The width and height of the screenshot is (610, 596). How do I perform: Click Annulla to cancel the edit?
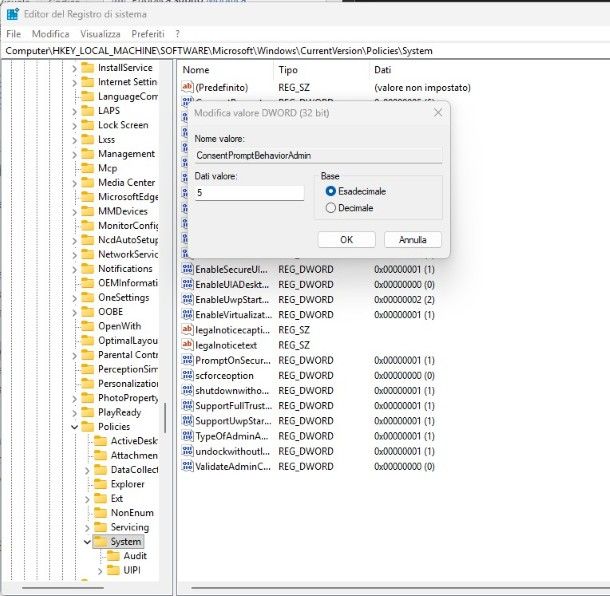412,240
